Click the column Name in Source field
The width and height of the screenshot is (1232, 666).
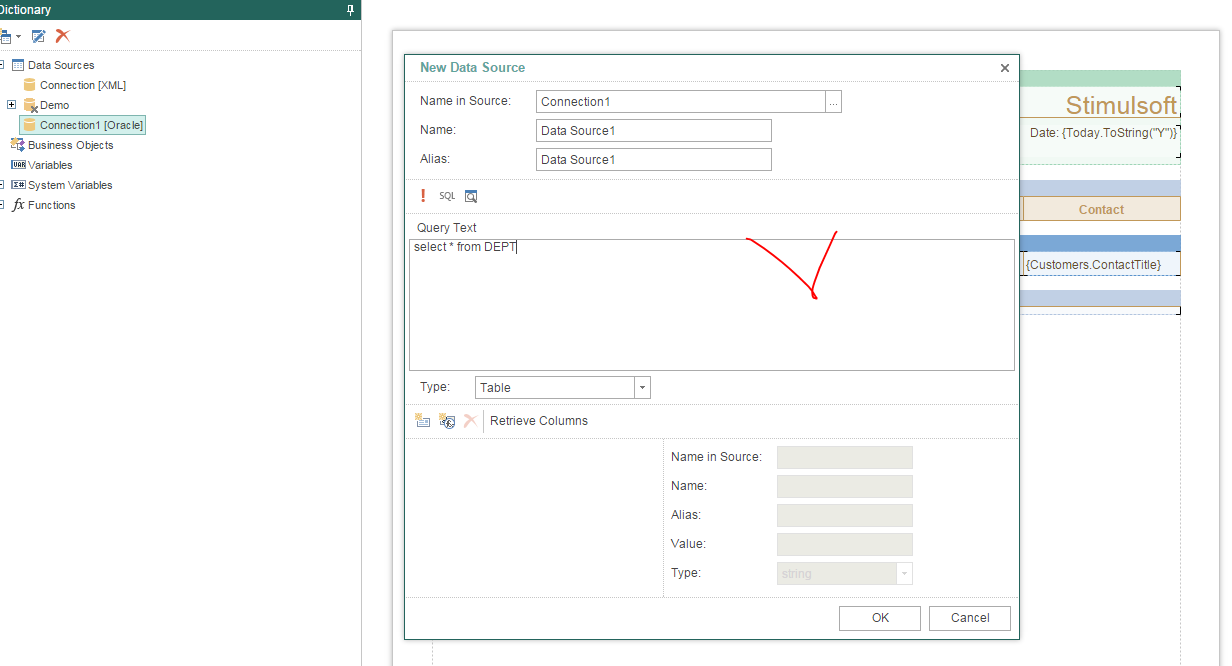pyautogui.click(x=845, y=457)
